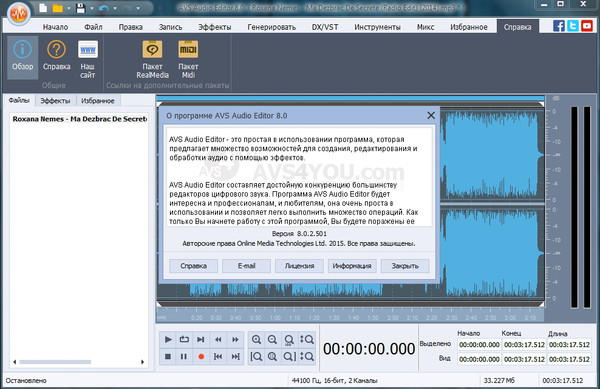The image size is (600, 389).
Task: Click the E-mail button
Action: 246,266
